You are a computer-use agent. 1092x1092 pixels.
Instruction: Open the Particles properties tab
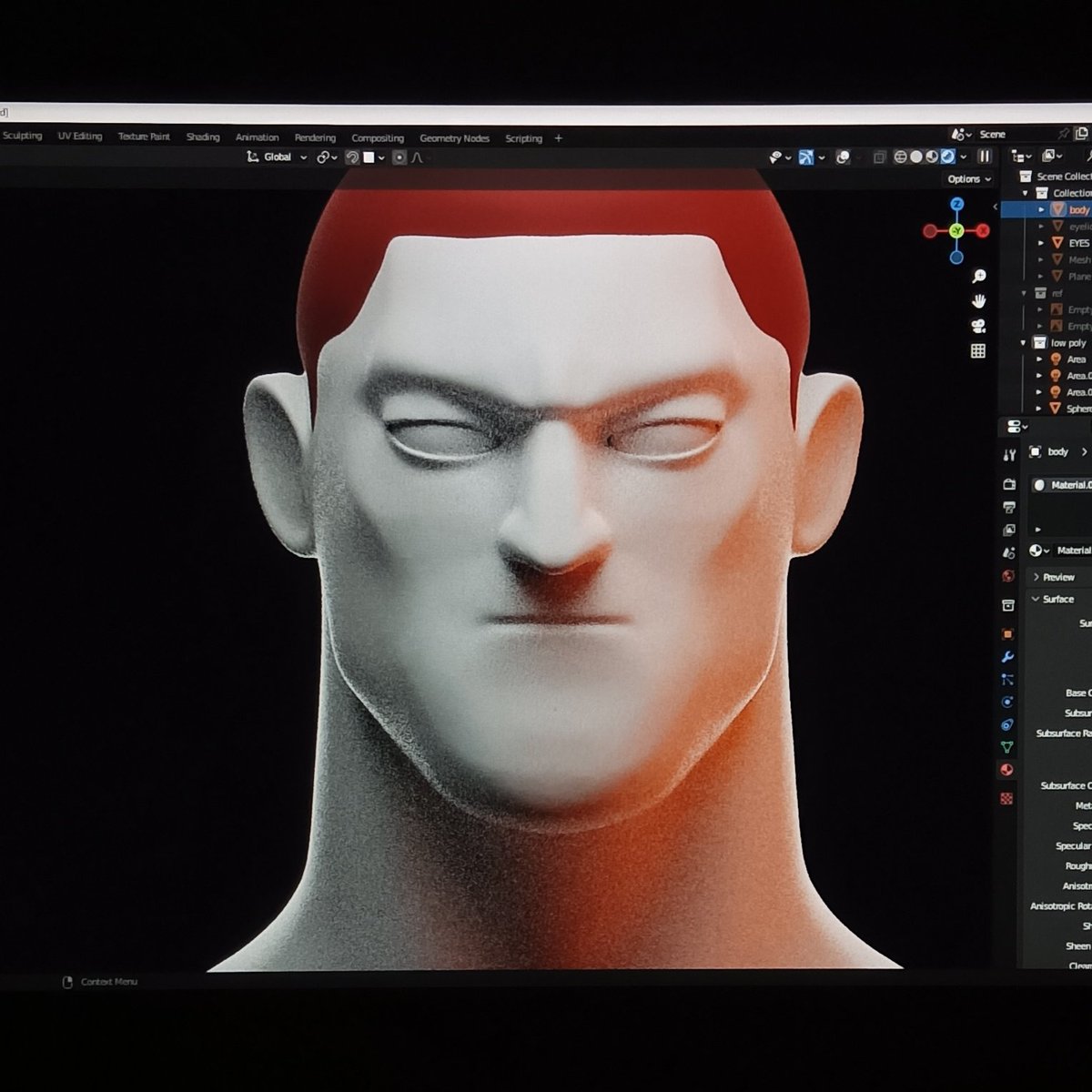coord(1007,680)
